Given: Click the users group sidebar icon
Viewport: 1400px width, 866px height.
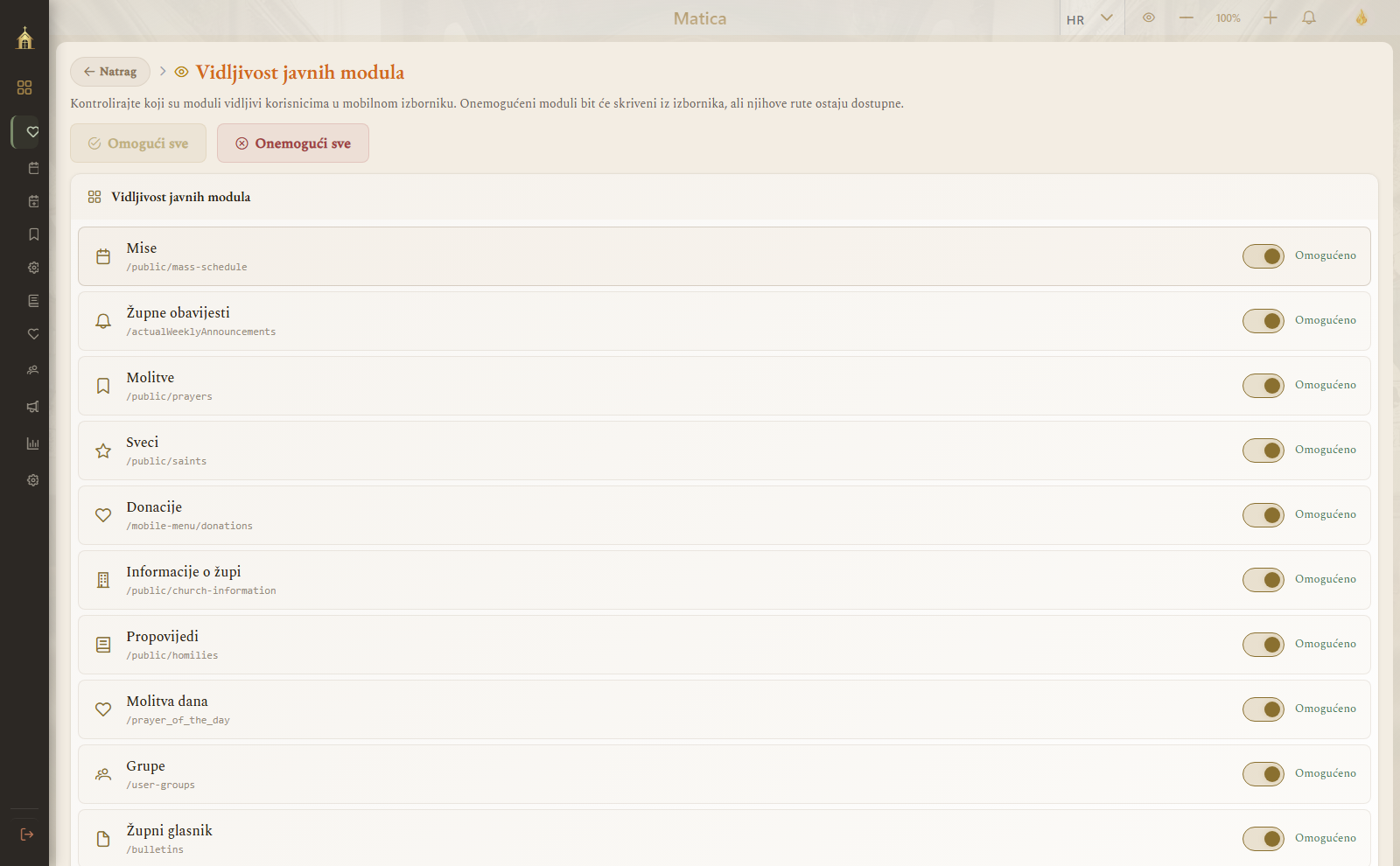Looking at the screenshot, I should tap(33, 370).
